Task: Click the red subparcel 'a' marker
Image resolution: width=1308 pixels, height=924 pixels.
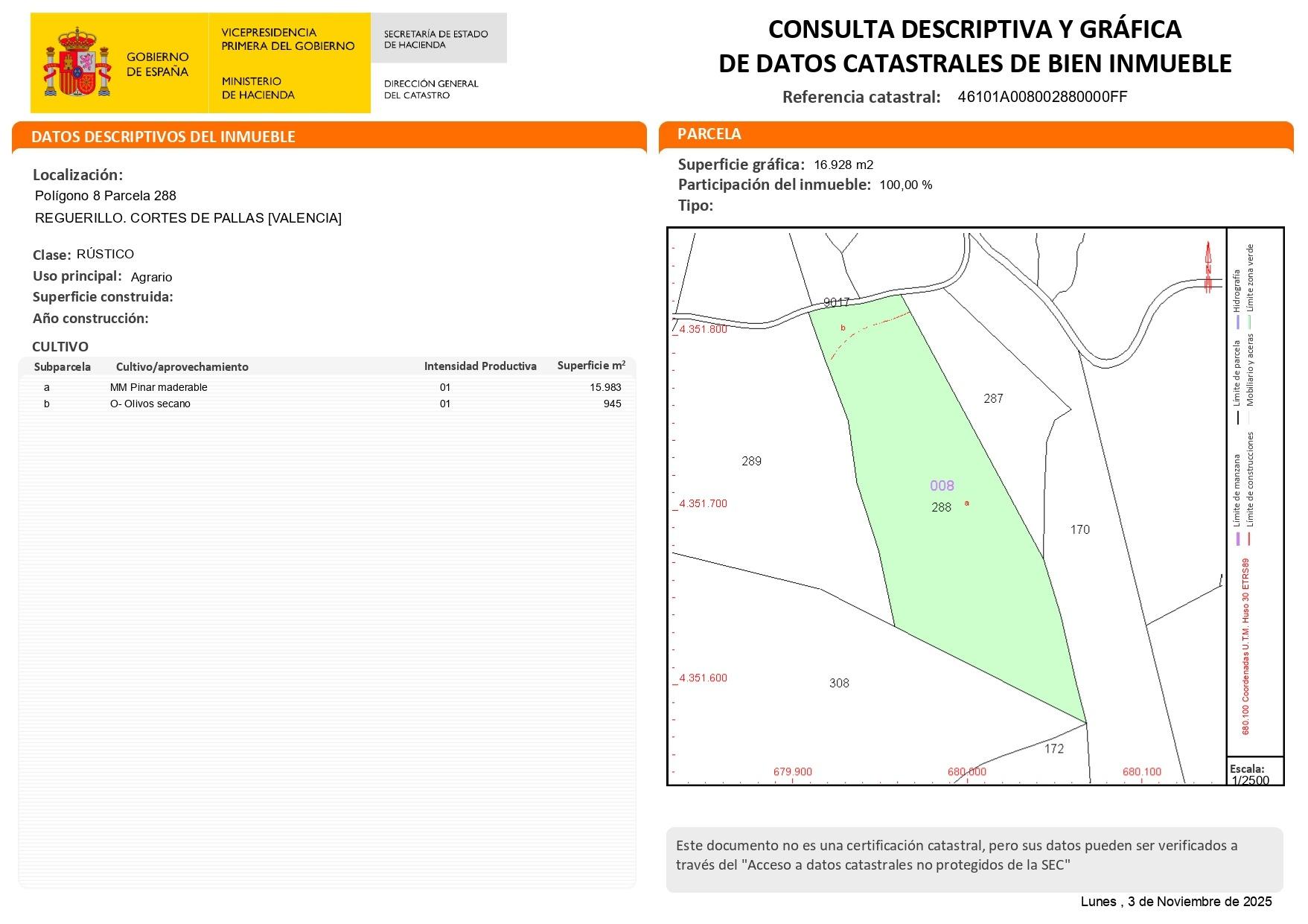Action: click(x=967, y=503)
